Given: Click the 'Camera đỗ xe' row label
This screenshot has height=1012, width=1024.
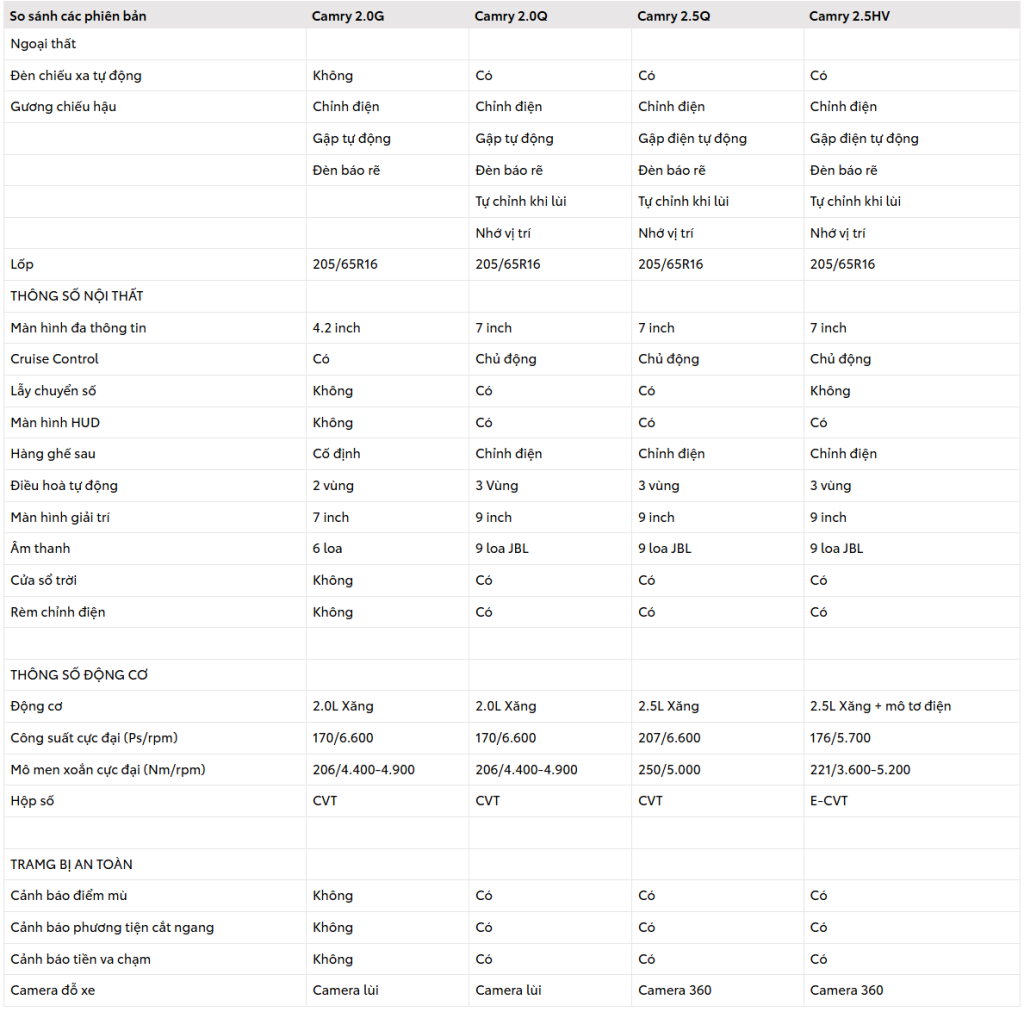Looking at the screenshot, I should pos(53,990).
